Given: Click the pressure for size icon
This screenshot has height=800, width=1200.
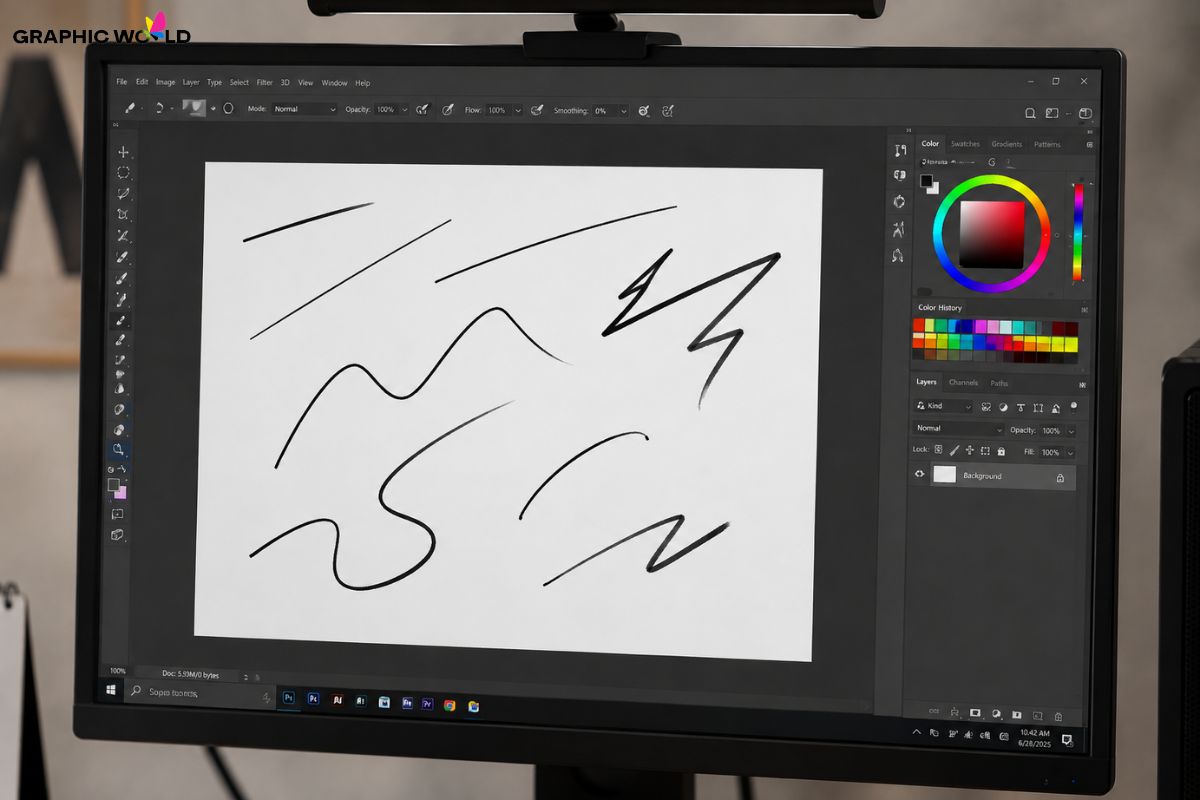Looking at the screenshot, I should pyautogui.click(x=644, y=111).
